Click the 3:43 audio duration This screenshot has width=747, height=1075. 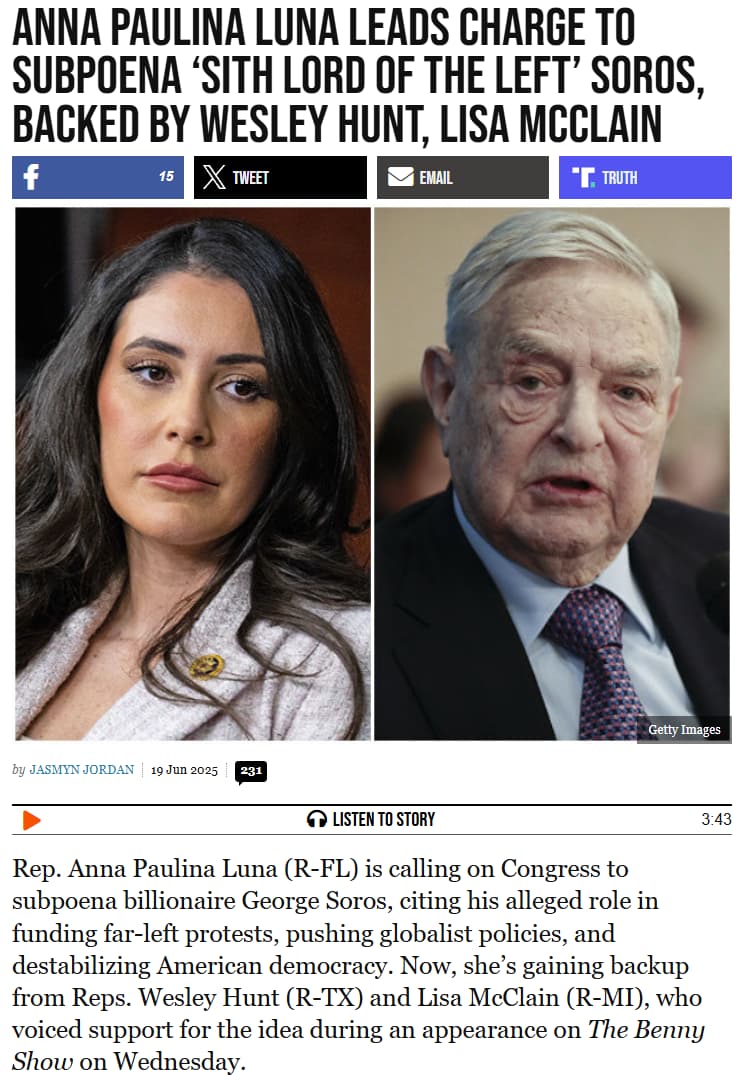[716, 819]
